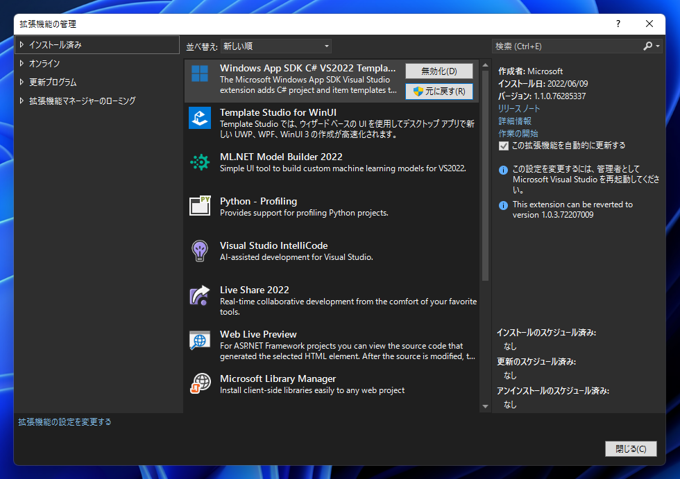This screenshot has height=479, width=680.
Task: Close dialog with 閉じる(C) button
Action: (x=631, y=449)
